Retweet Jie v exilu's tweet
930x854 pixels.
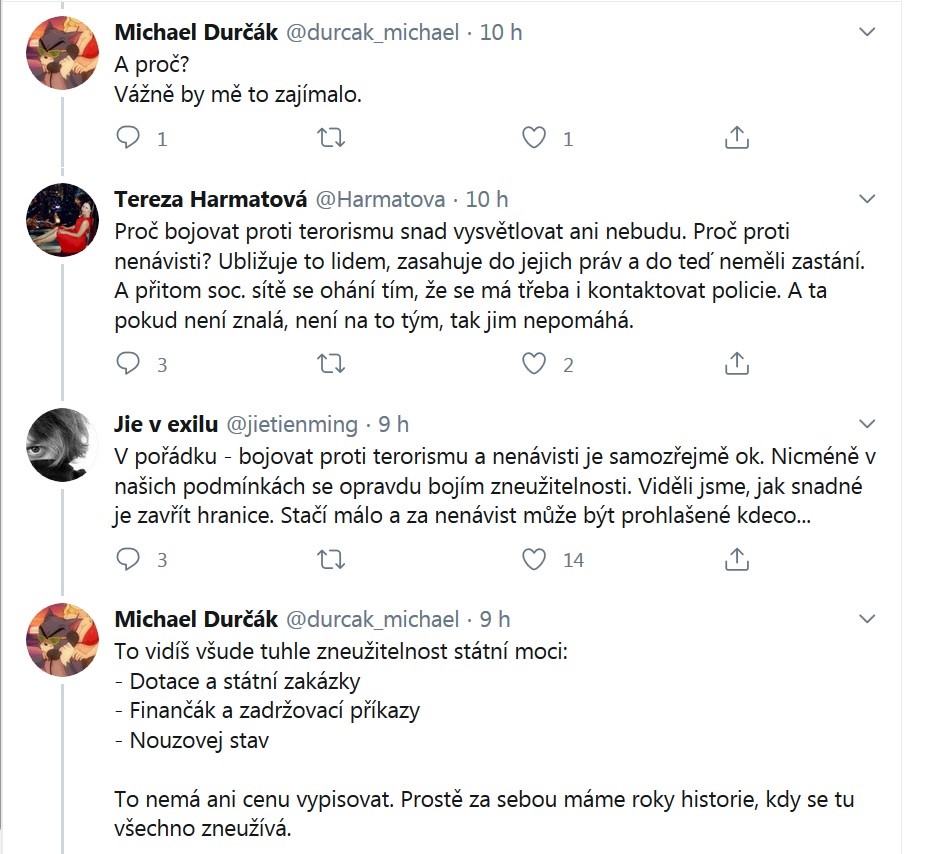coord(331,558)
